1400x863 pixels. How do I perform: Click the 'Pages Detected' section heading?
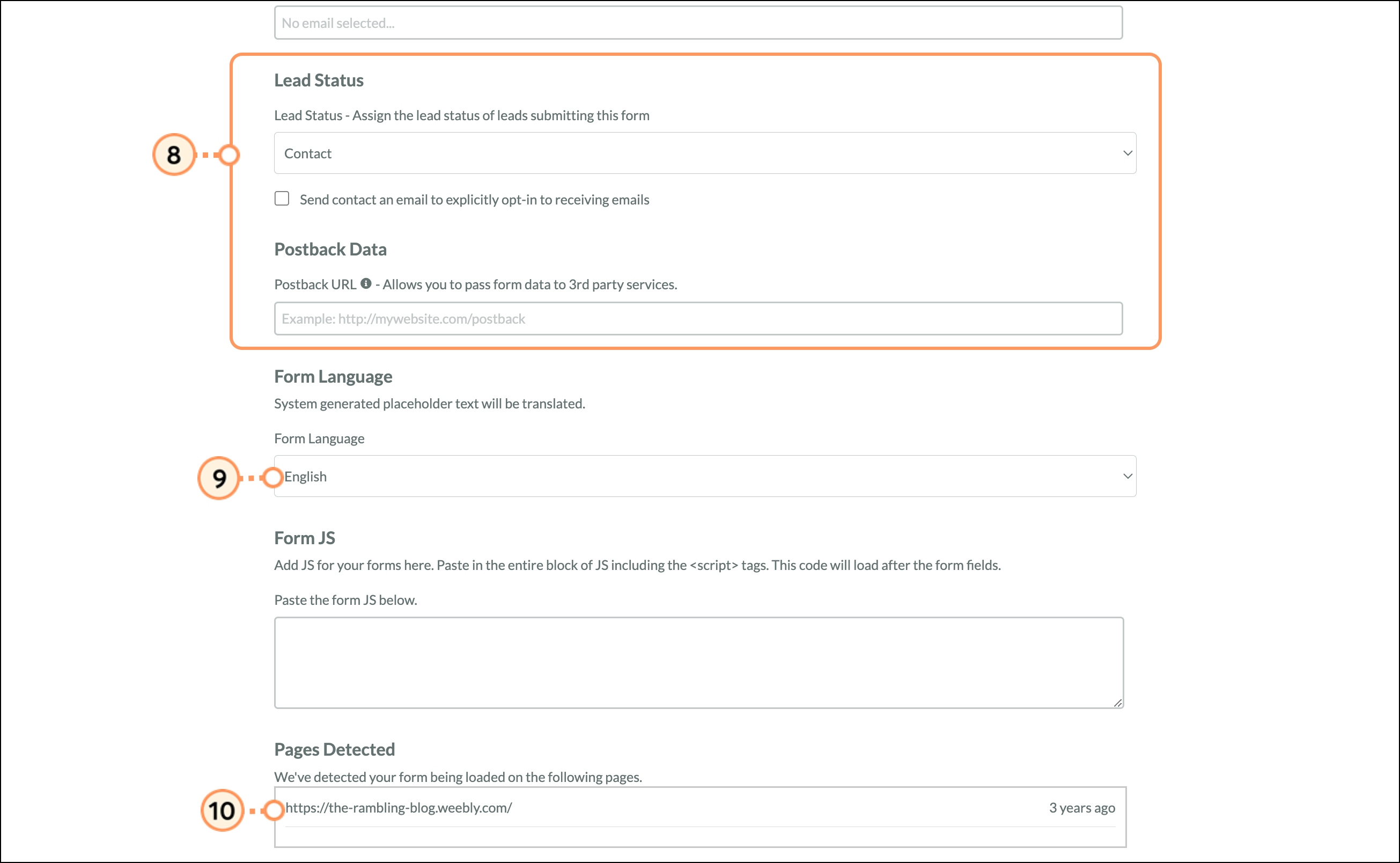[x=334, y=749]
